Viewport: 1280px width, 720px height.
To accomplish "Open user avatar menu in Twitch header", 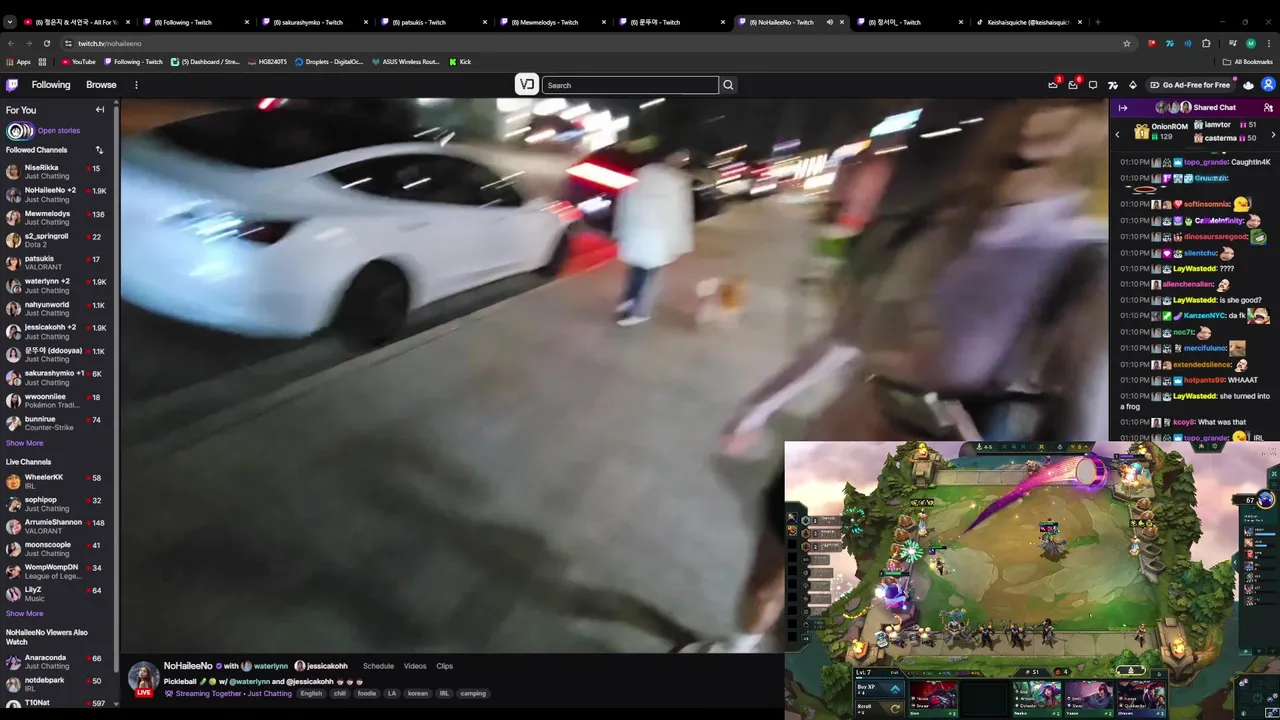I will pyautogui.click(x=1268, y=85).
